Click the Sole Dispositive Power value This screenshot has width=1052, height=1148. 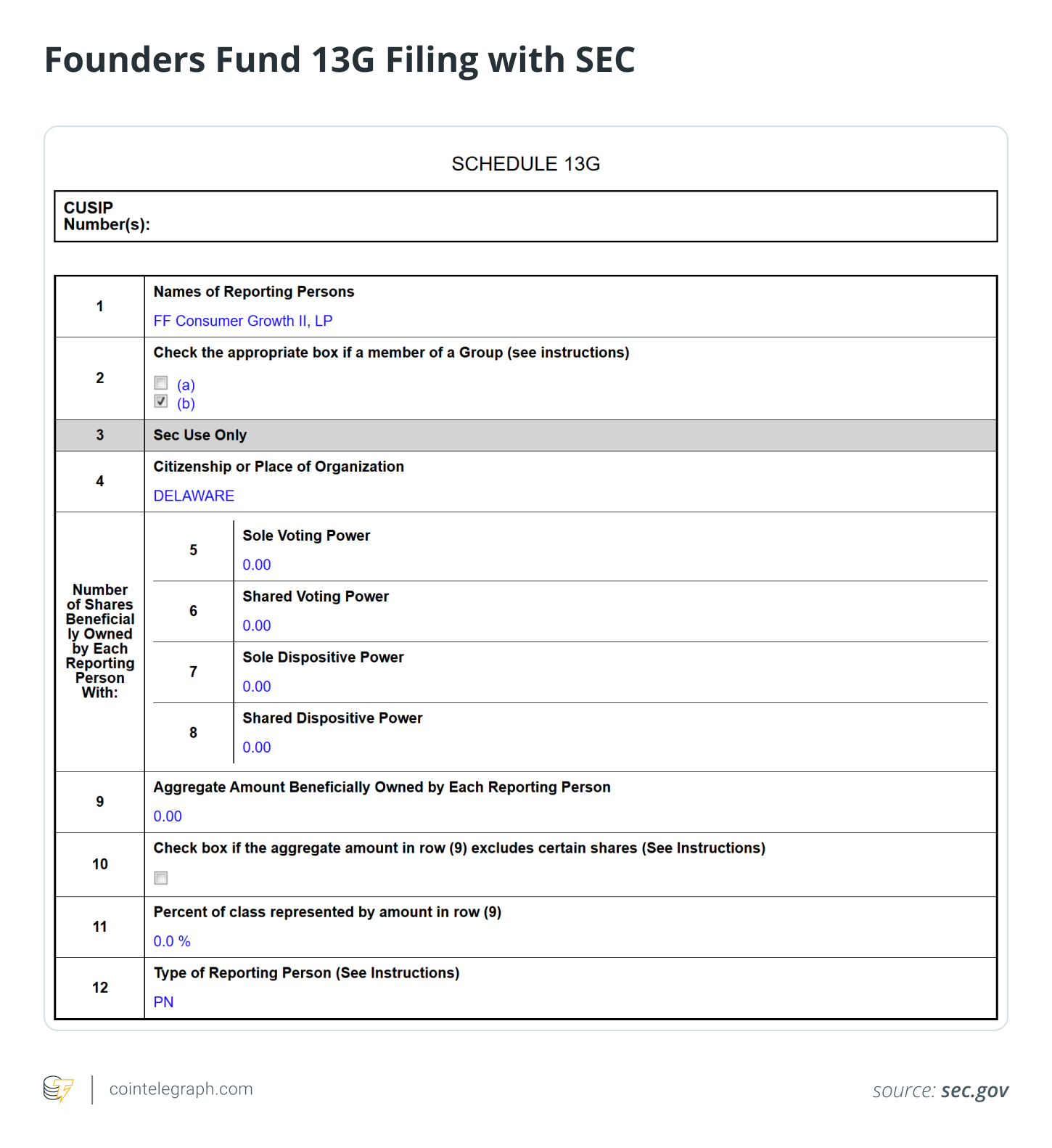click(257, 686)
